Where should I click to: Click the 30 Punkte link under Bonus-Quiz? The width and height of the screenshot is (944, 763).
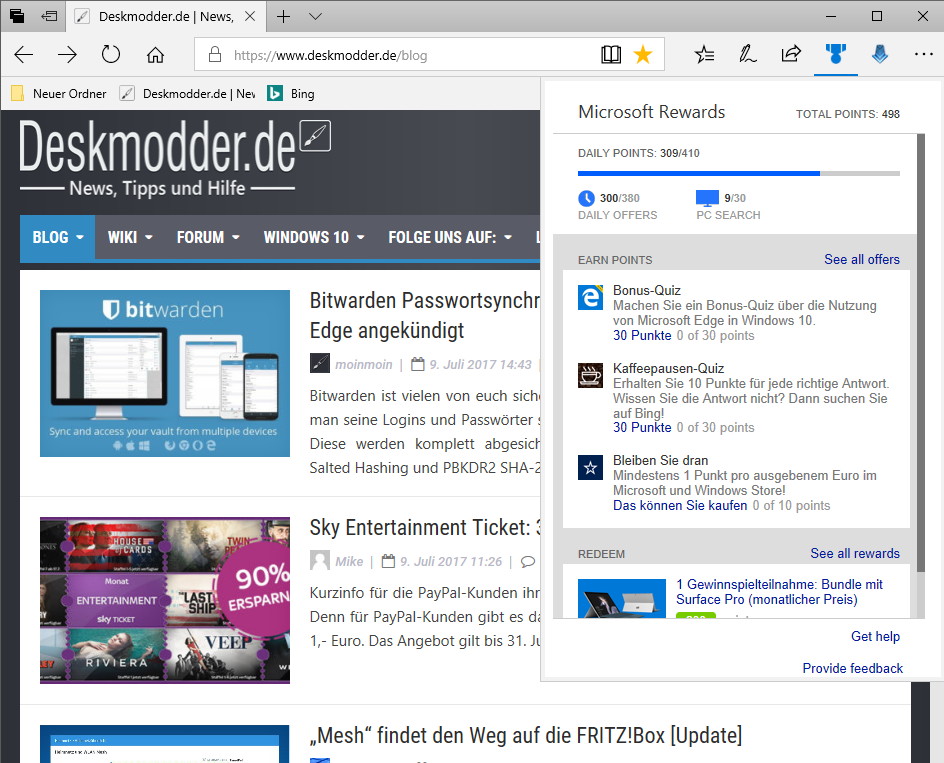pyautogui.click(x=642, y=335)
